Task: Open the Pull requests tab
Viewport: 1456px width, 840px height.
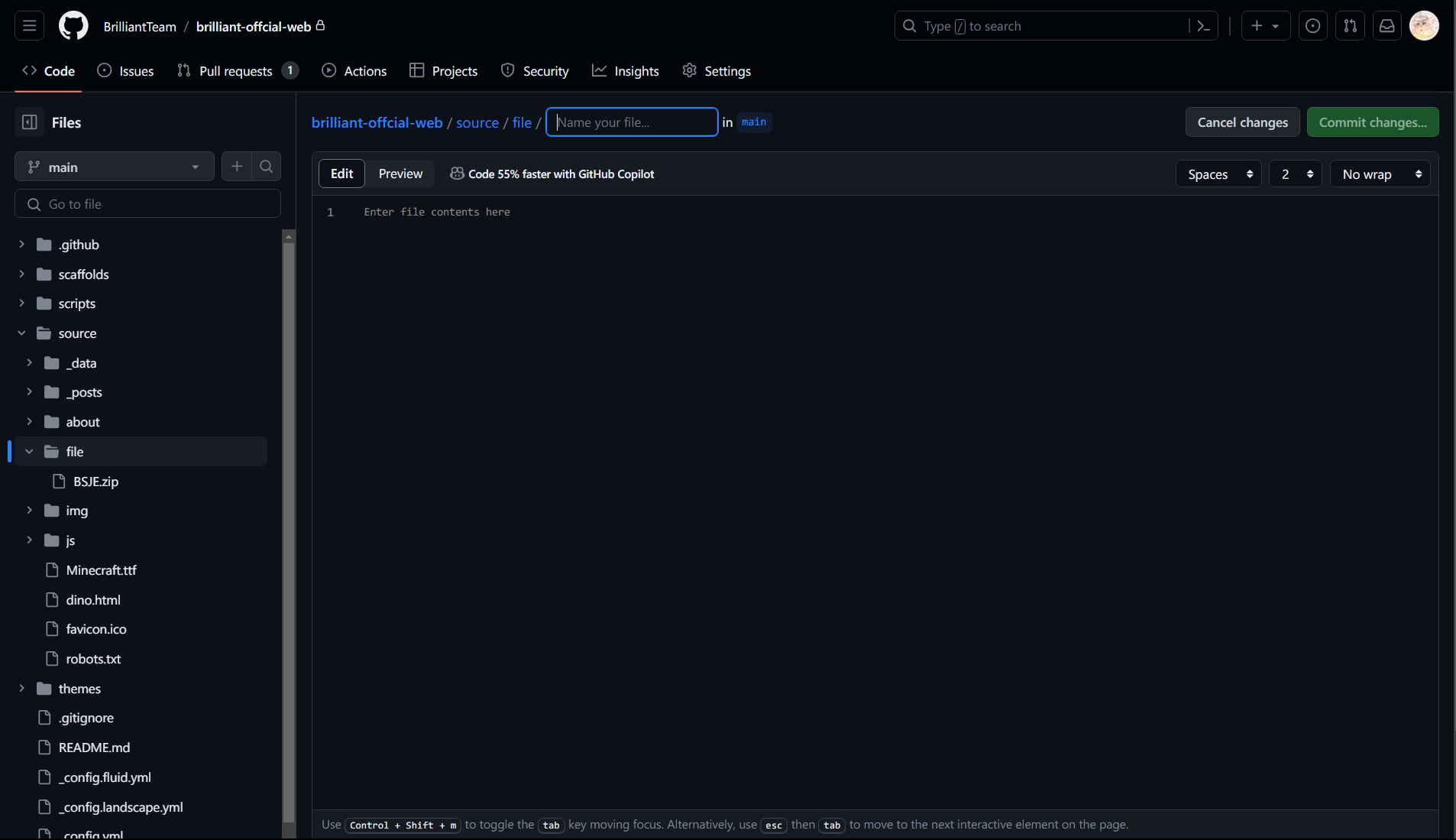Action: [x=238, y=71]
